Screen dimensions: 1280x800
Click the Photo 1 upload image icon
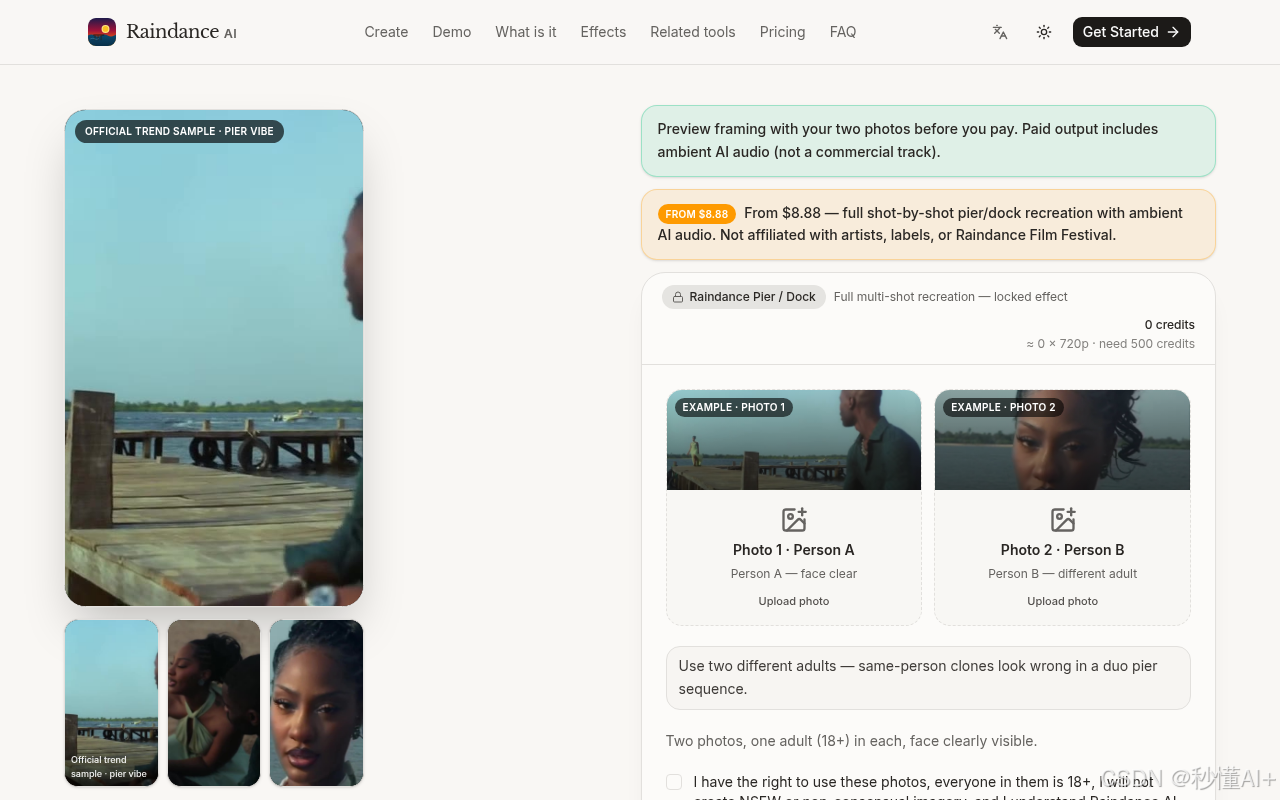[794, 519]
